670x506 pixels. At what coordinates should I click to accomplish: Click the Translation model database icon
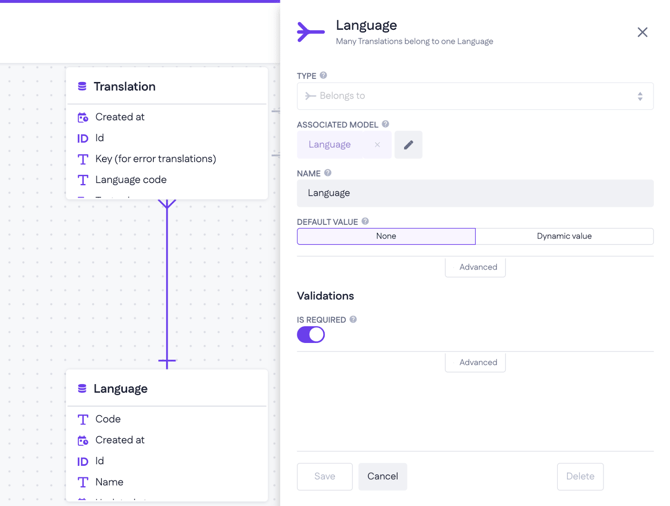click(x=82, y=87)
